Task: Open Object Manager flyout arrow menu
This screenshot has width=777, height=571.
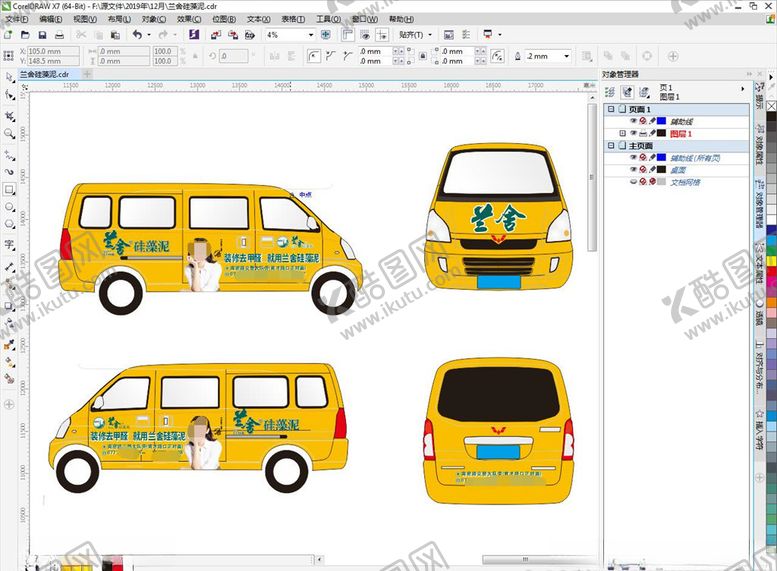Action: click(x=742, y=89)
